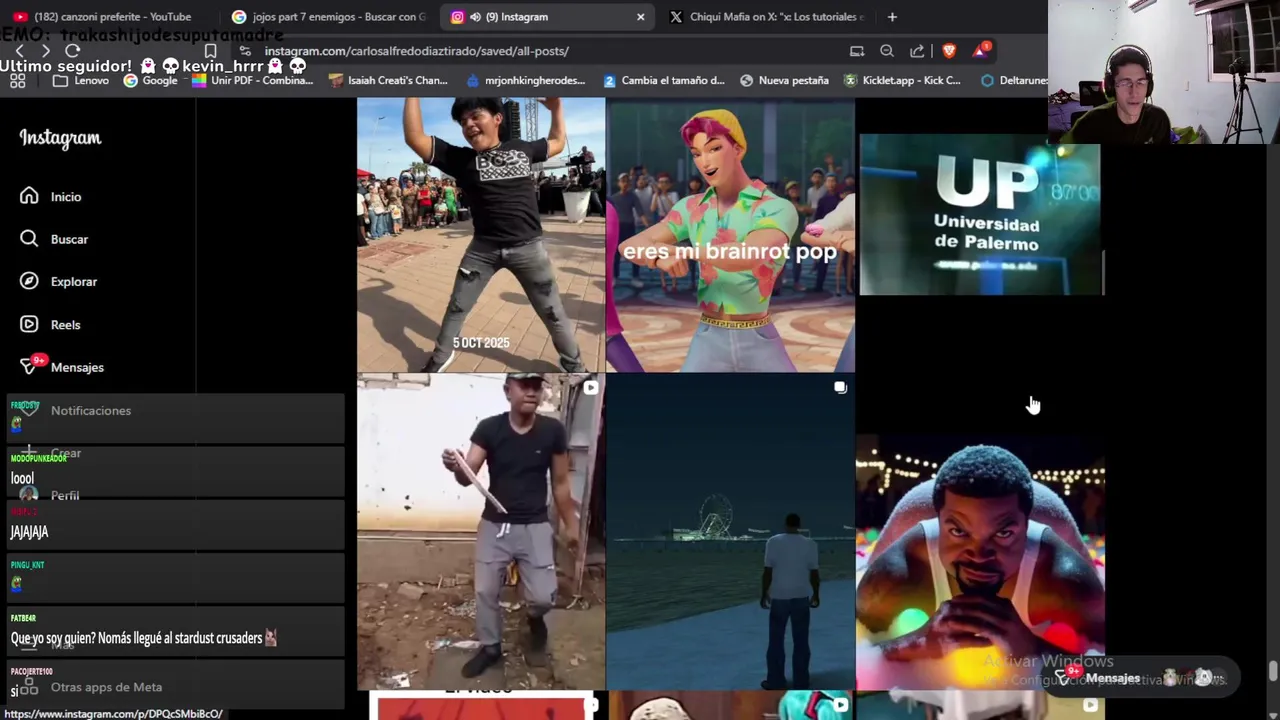This screenshot has height=720, width=1280.
Task: Open the Explorar page
Action: click(59, 282)
